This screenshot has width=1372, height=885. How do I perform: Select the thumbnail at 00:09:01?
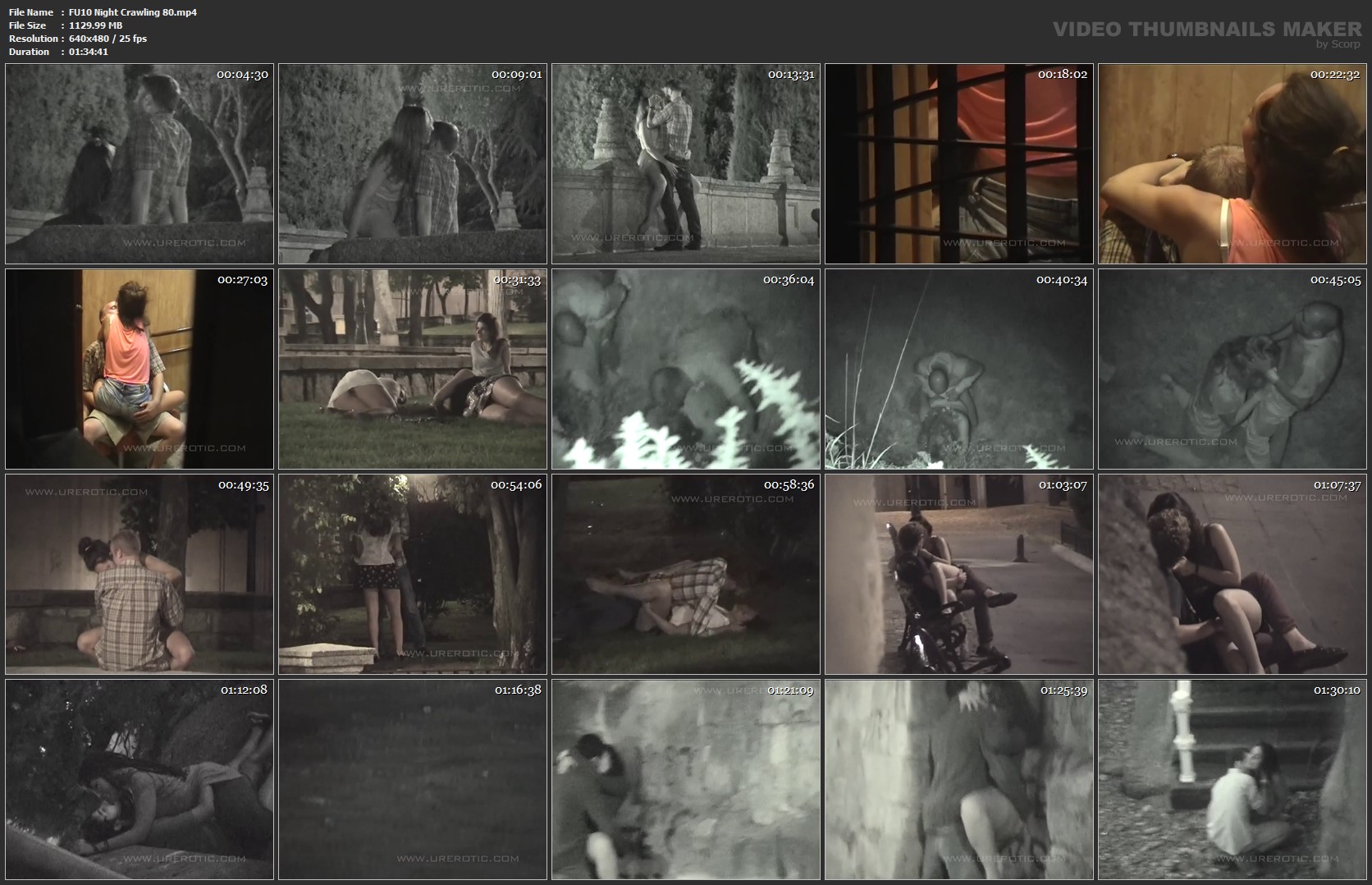(413, 164)
